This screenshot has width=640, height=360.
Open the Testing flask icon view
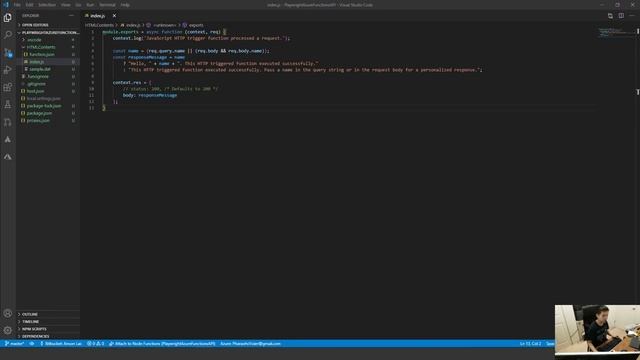coord(8,105)
